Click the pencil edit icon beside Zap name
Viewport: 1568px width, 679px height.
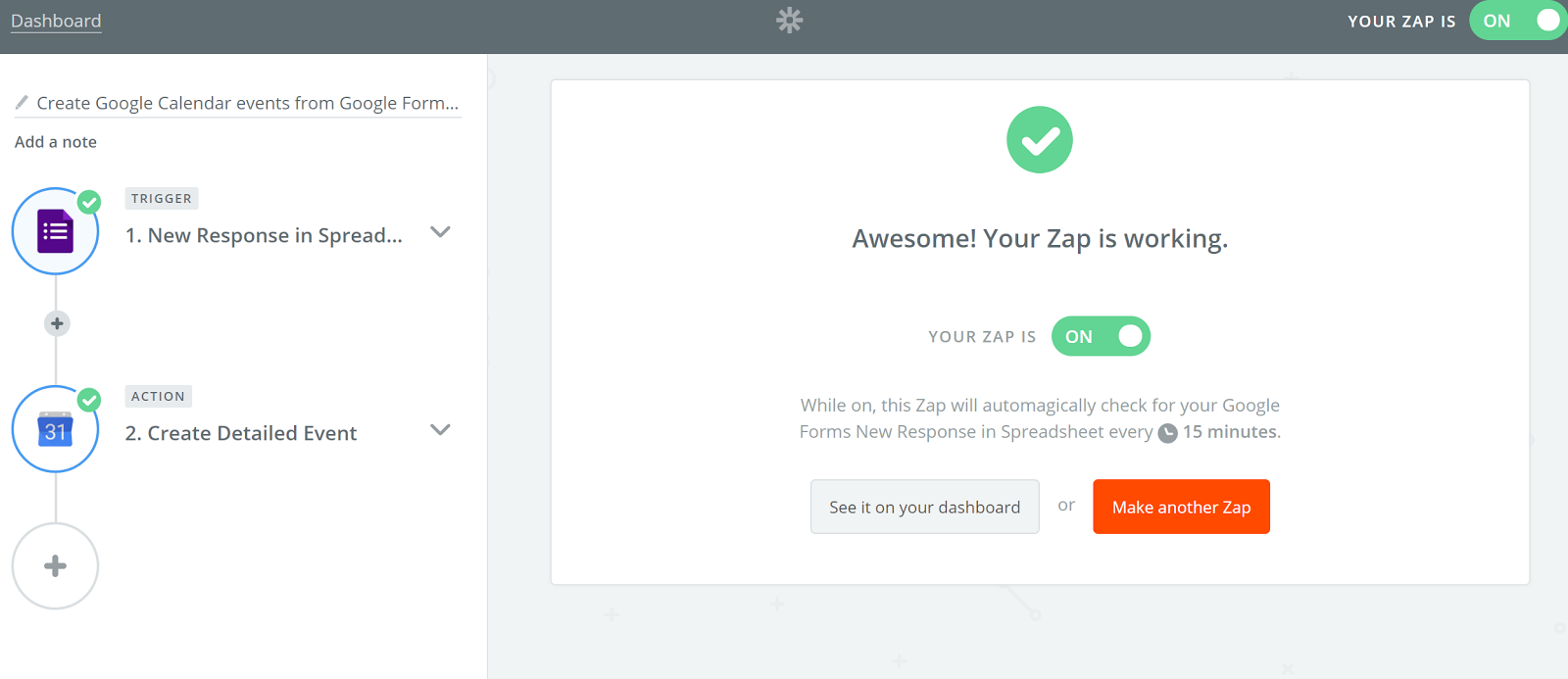click(22, 102)
